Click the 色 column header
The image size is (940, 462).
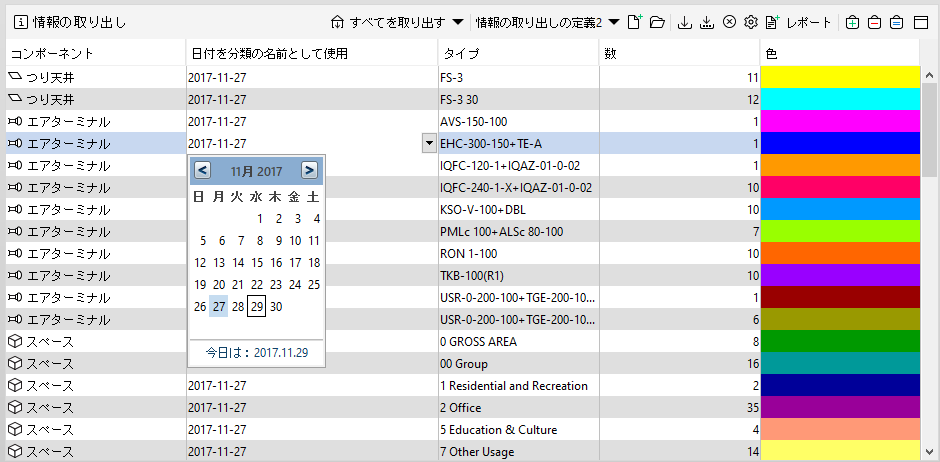(840, 53)
